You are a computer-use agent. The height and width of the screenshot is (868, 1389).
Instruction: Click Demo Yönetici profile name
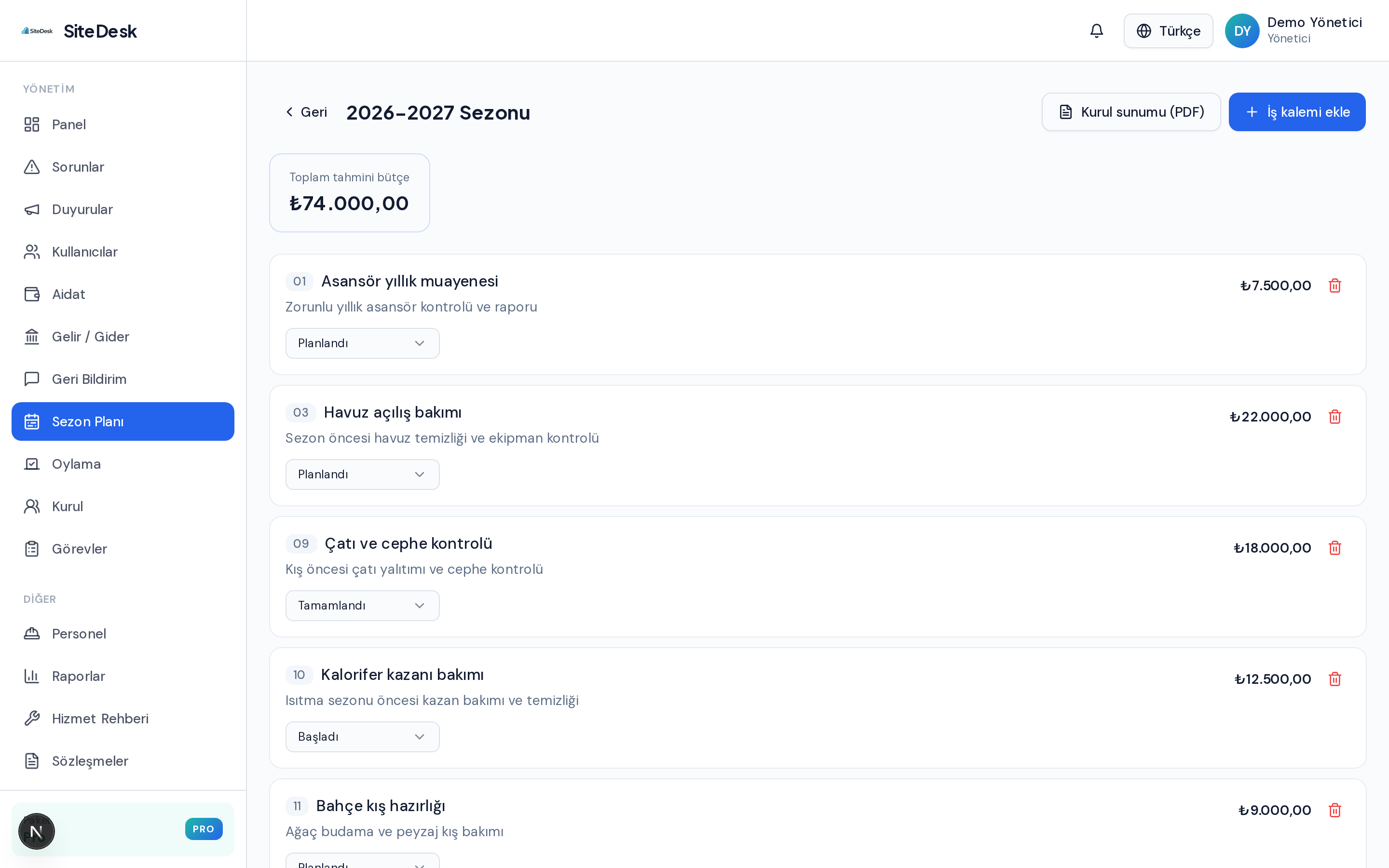click(x=1314, y=22)
